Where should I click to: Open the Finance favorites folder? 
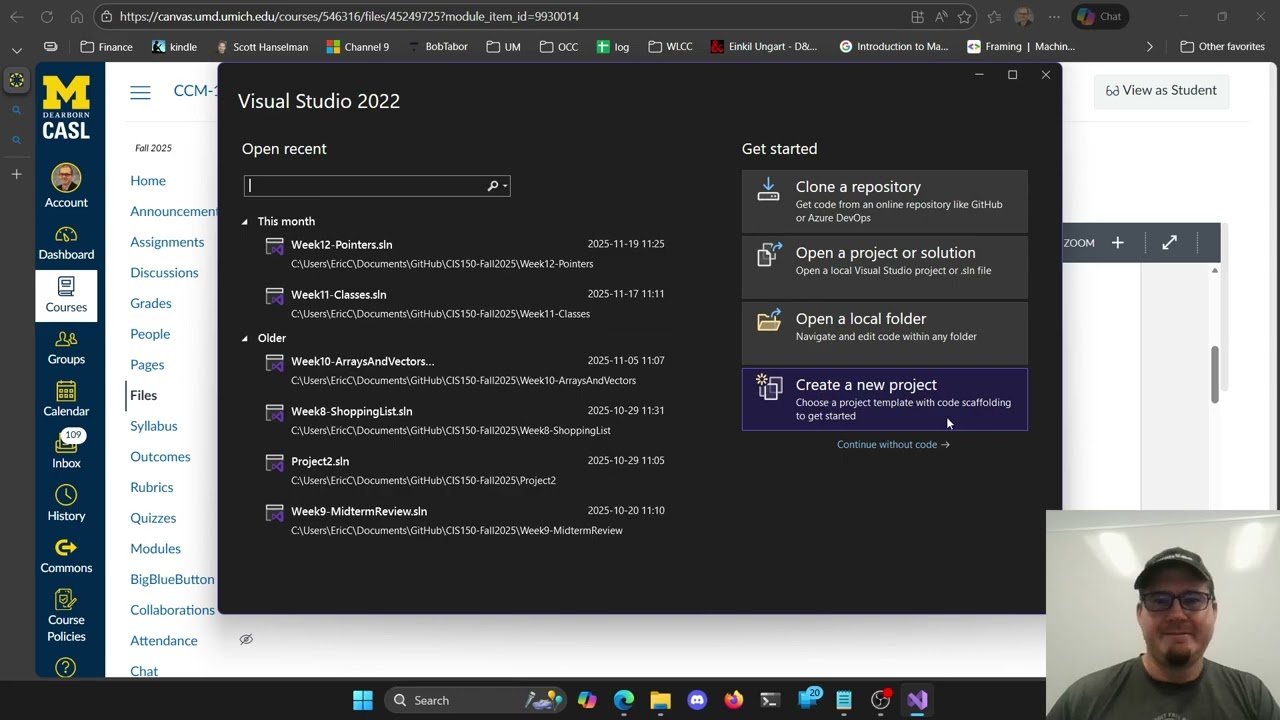pyautogui.click(x=106, y=47)
